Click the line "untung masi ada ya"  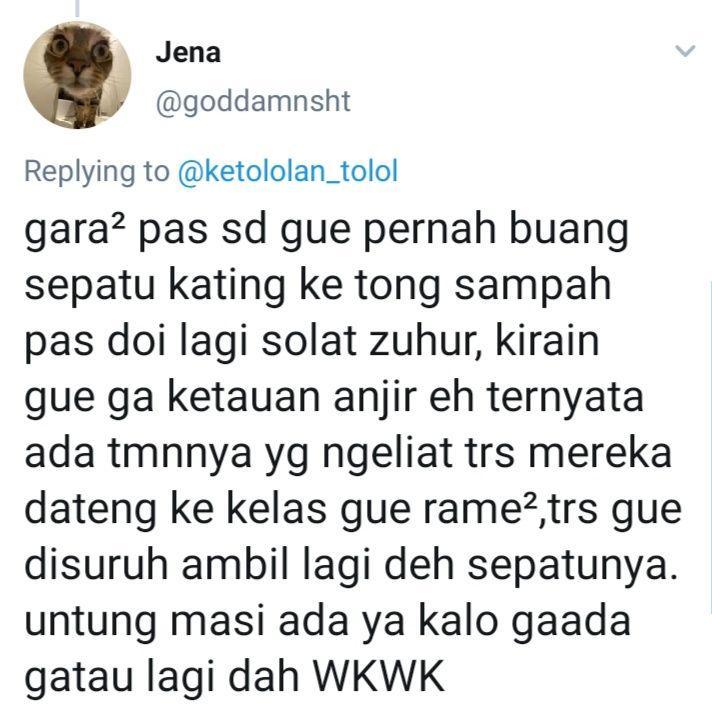(x=327, y=622)
